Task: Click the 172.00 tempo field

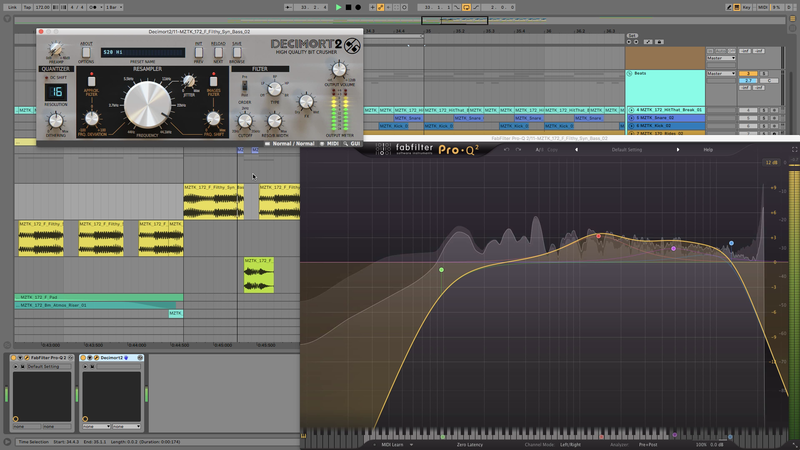Action: [42, 7]
